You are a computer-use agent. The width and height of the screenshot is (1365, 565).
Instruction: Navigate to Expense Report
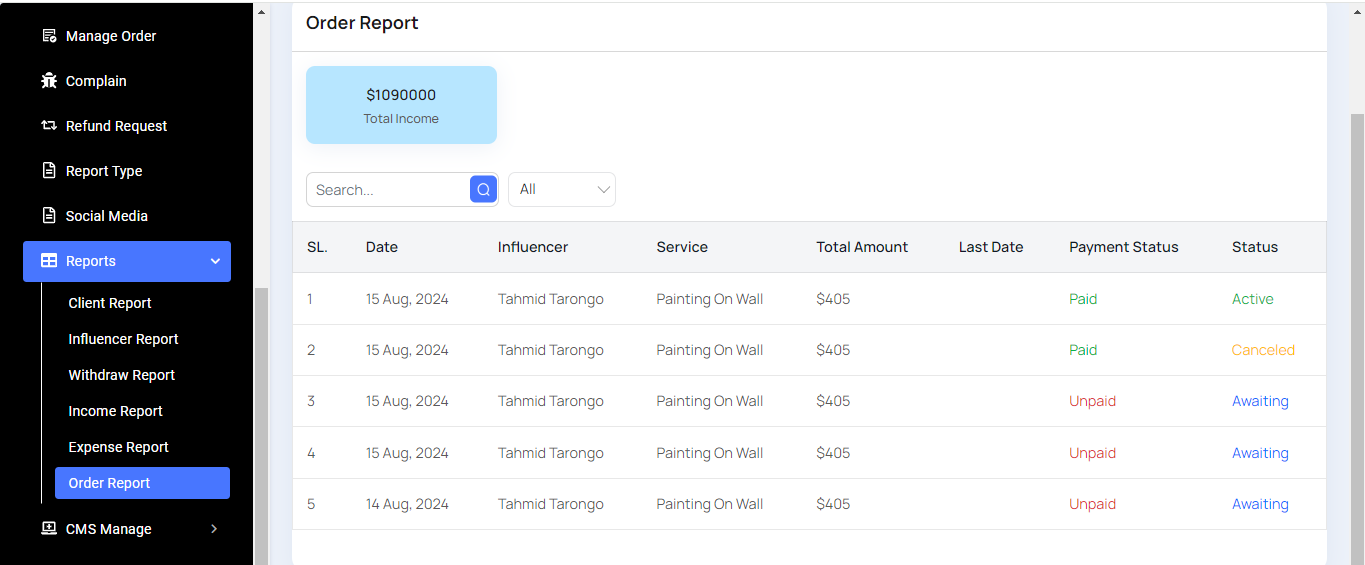point(118,447)
